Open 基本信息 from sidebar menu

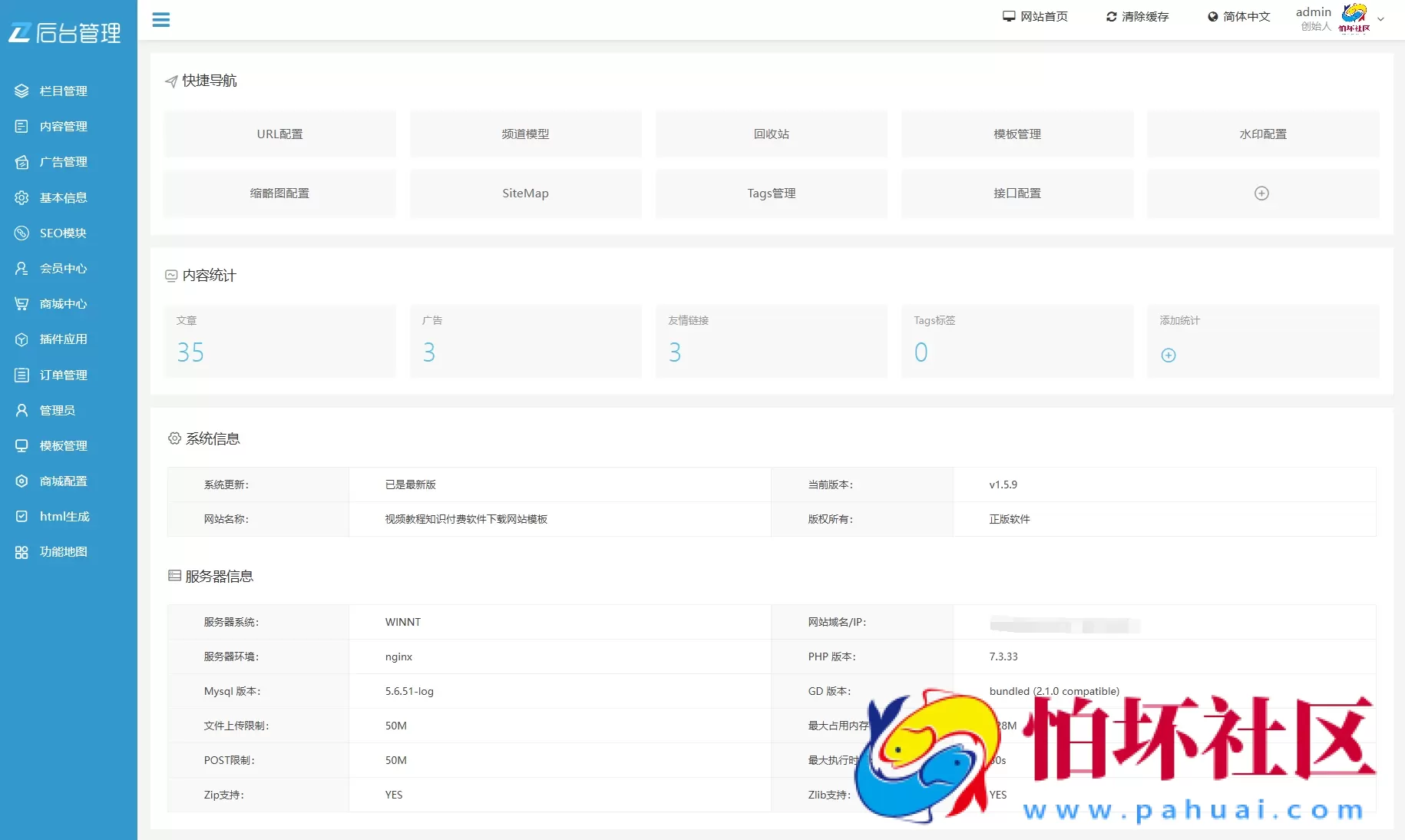[x=21, y=197]
